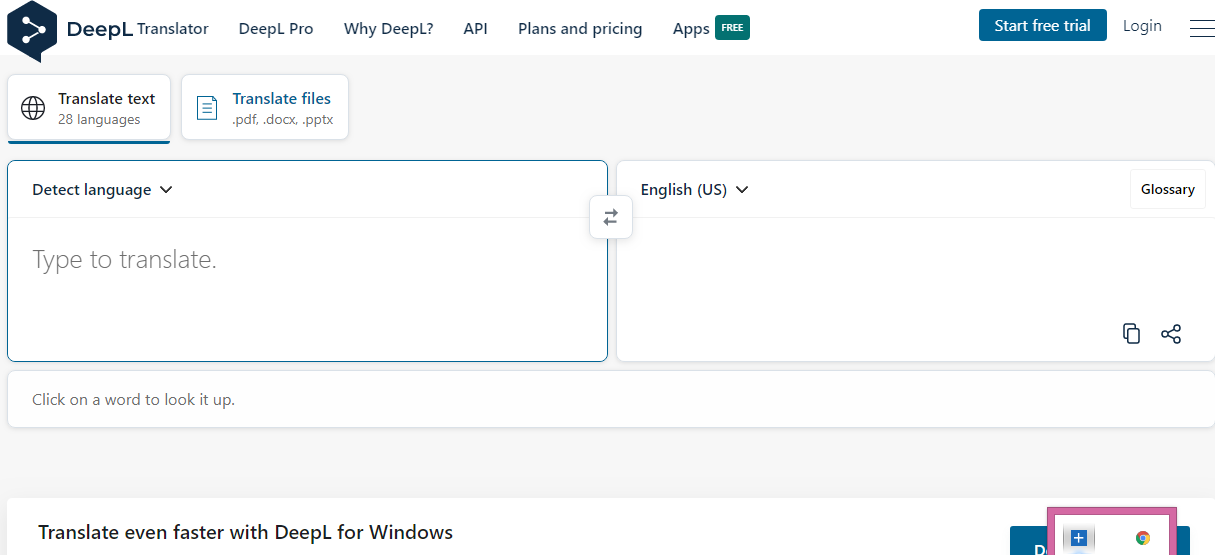This screenshot has height=555, width=1215.
Task: Expand the Detect language dropdown
Action: tap(102, 190)
